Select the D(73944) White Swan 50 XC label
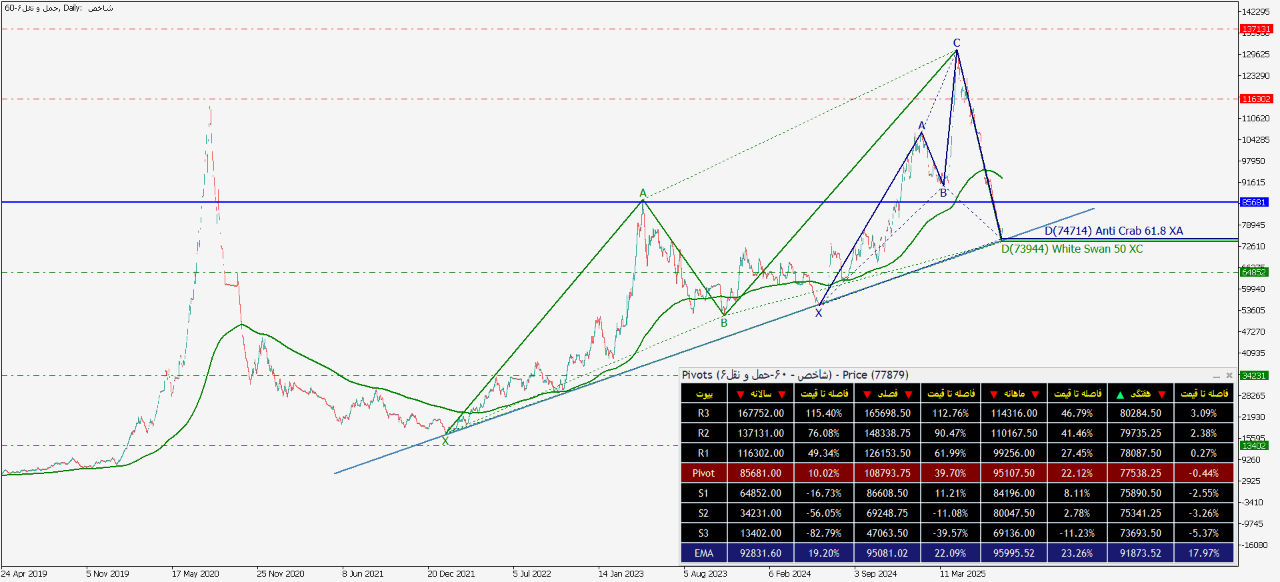The image size is (1280, 582). pos(1071,248)
